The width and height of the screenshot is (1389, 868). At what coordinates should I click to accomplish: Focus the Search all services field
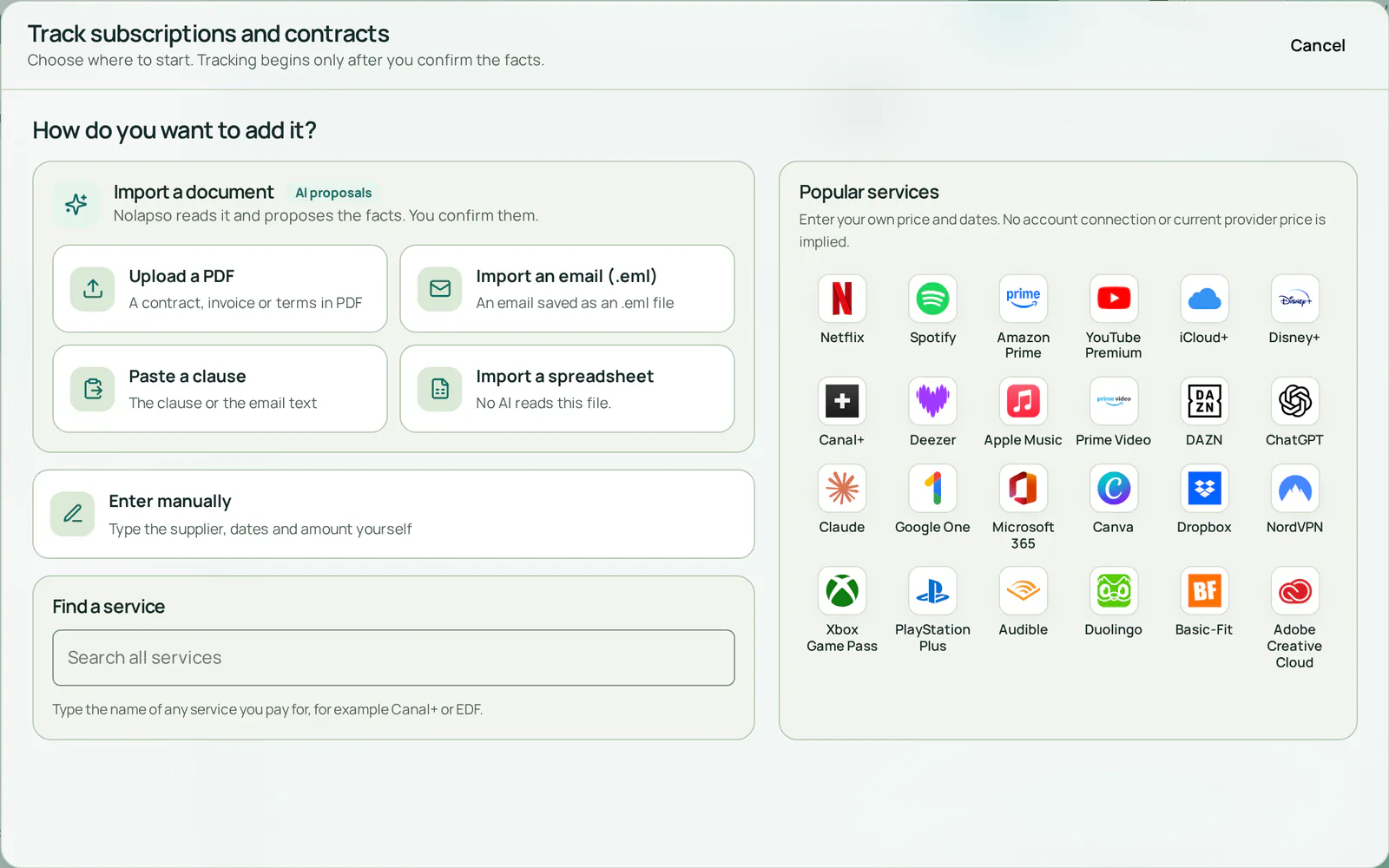pyautogui.click(x=393, y=658)
